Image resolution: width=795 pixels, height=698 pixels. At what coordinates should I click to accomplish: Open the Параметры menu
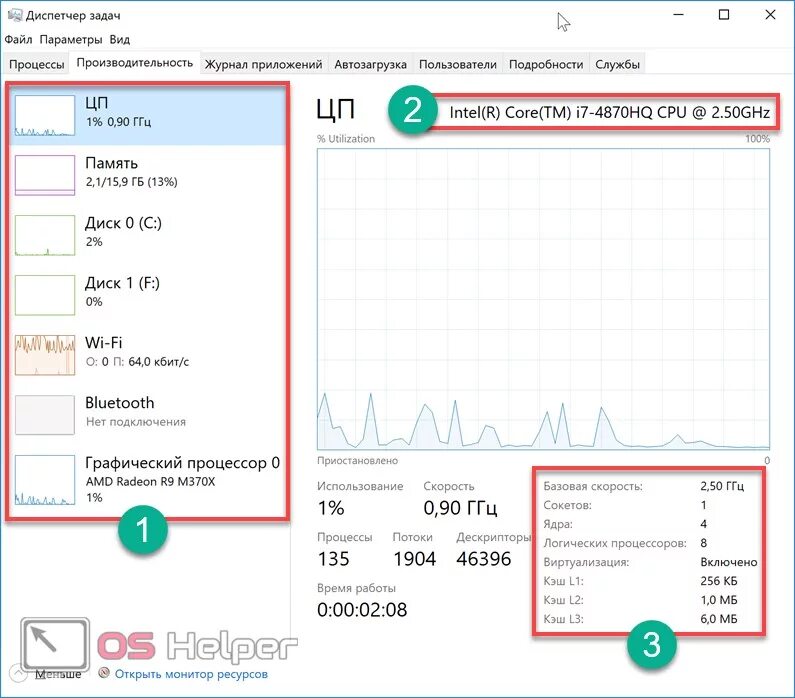click(x=70, y=40)
